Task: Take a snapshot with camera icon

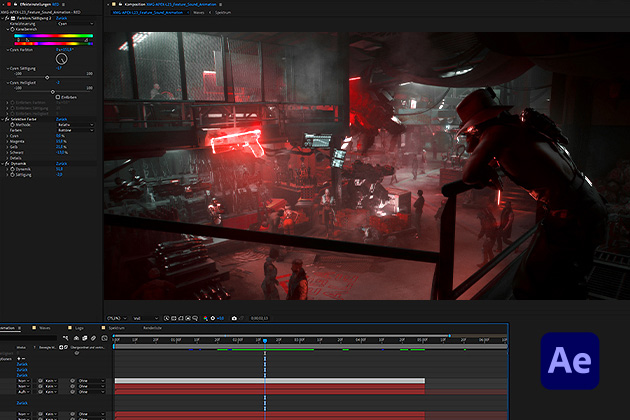Action: [x=234, y=318]
